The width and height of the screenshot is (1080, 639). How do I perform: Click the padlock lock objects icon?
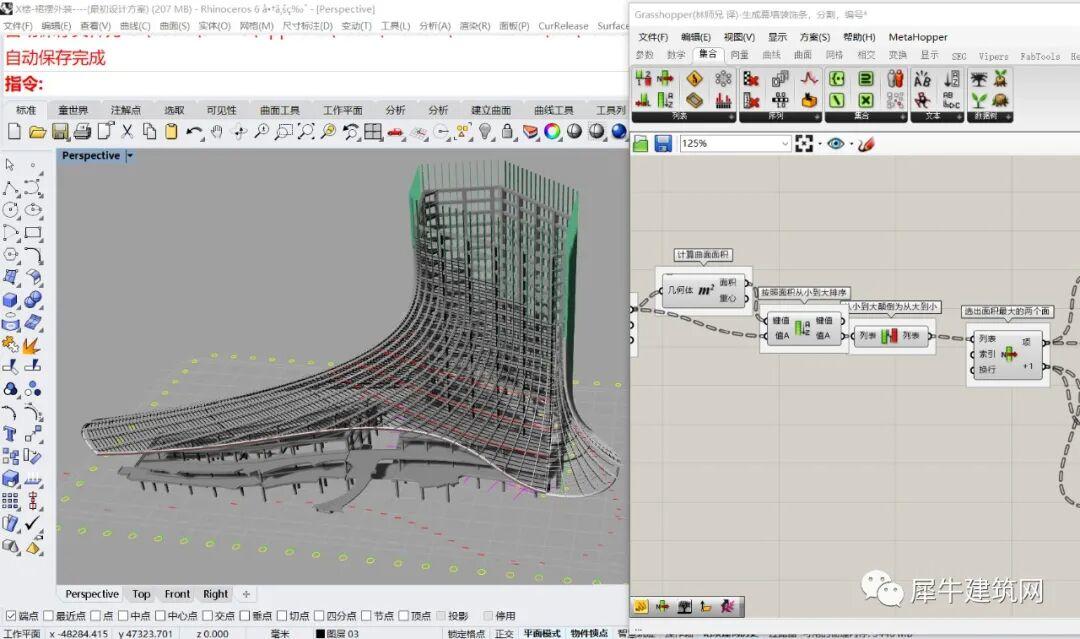tap(508, 131)
